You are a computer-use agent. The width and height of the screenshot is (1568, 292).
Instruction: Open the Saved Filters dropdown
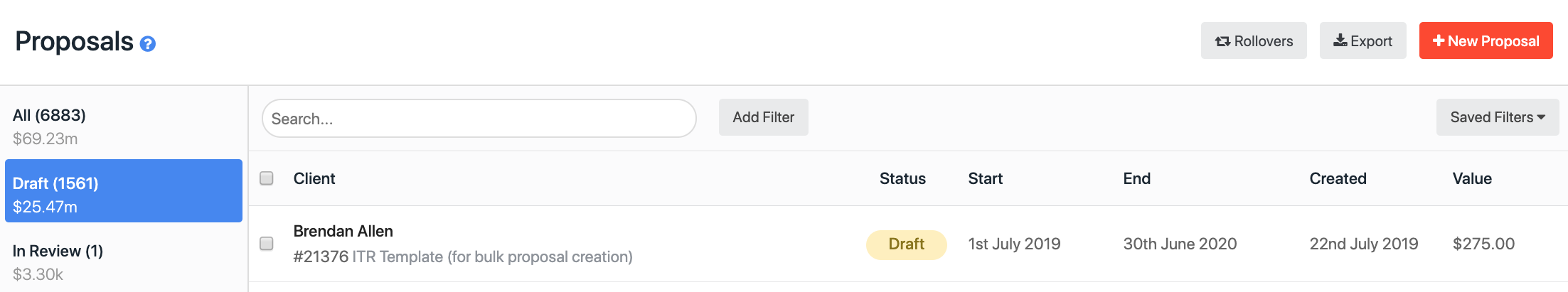[1498, 117]
